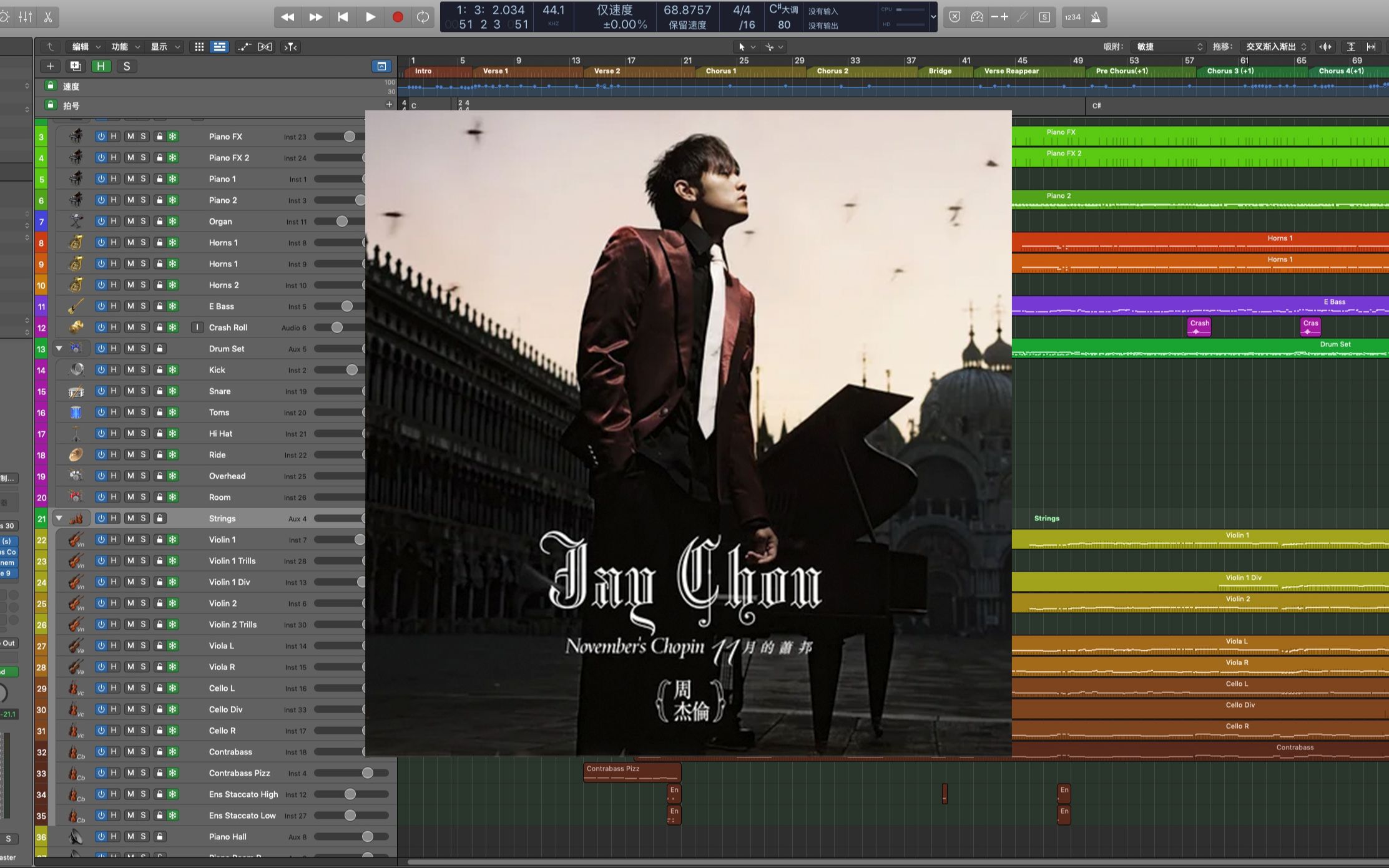This screenshot has height=868, width=1389.
Task: Start playback with the Play button
Action: pos(370,17)
